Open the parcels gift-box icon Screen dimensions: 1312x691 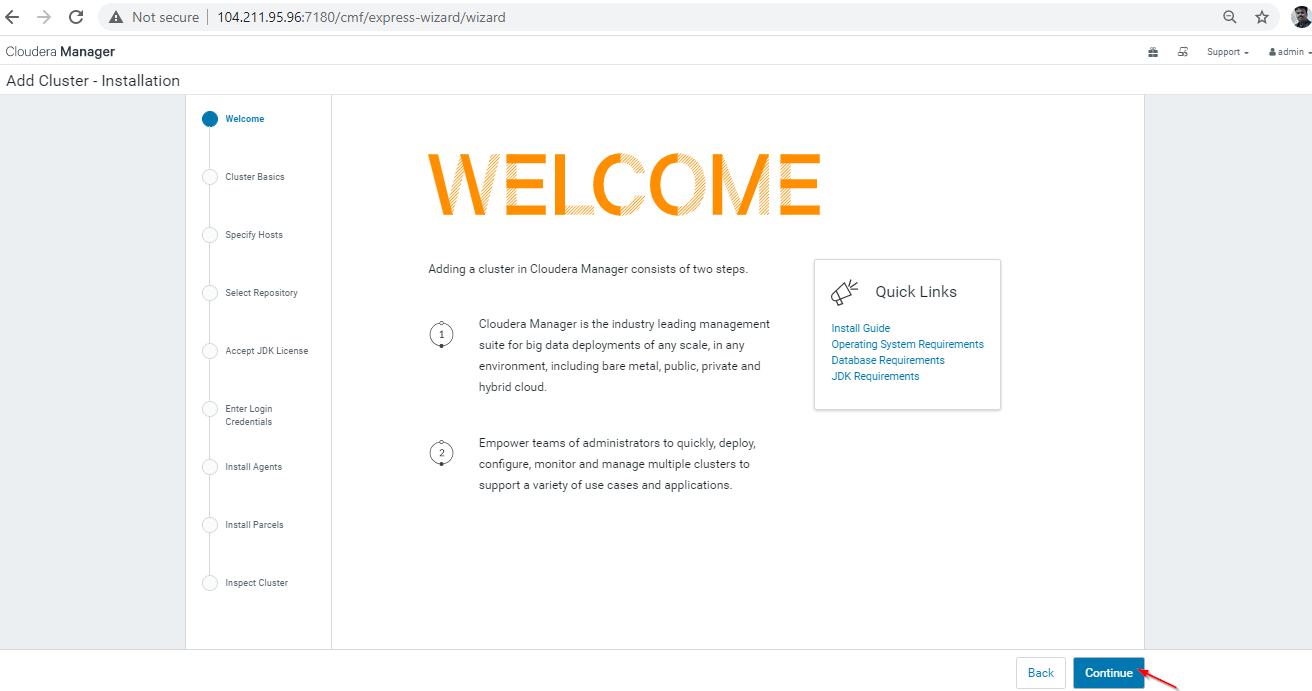point(1153,52)
